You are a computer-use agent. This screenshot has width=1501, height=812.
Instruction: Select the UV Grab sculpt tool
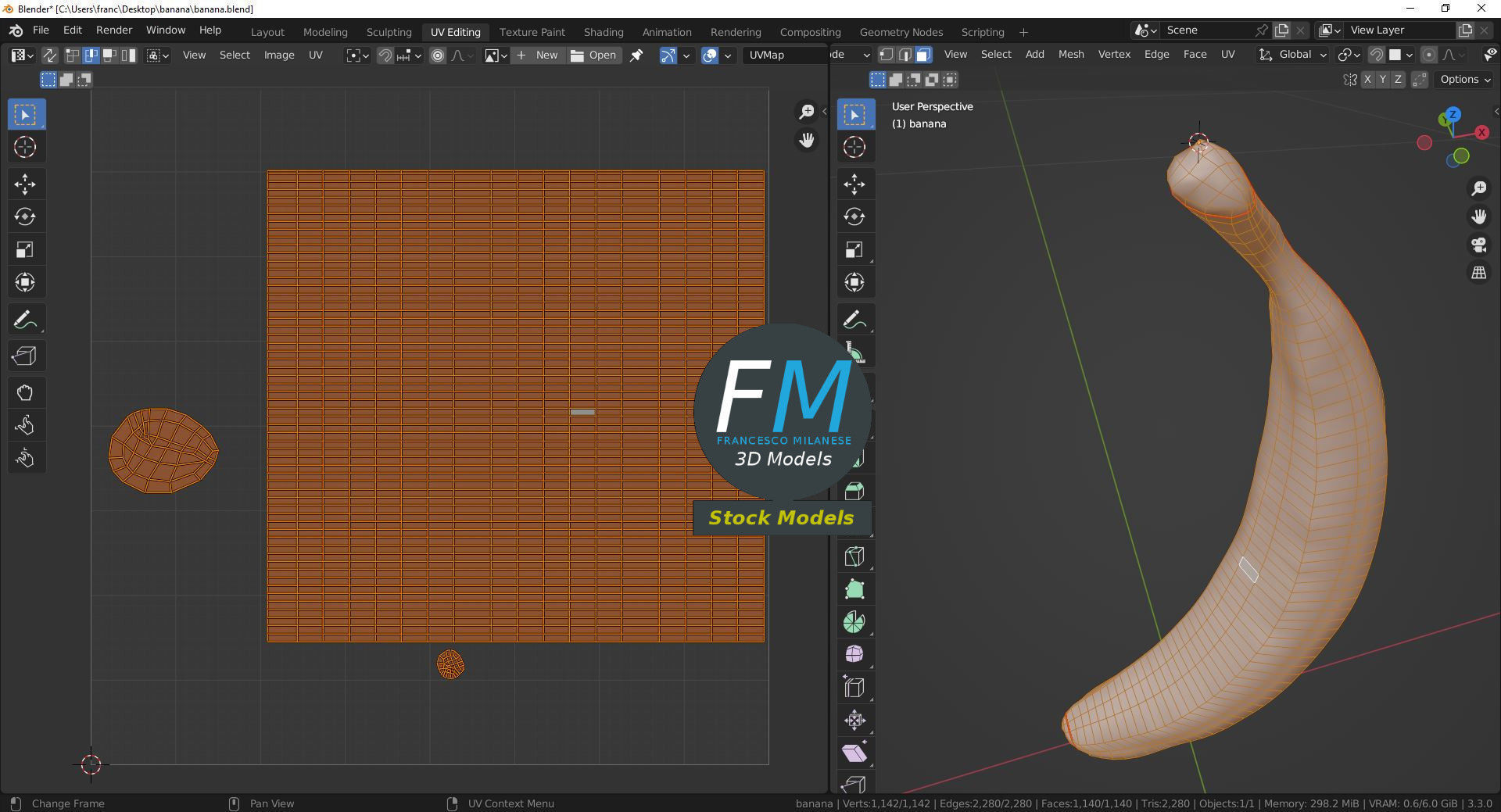coord(25,393)
